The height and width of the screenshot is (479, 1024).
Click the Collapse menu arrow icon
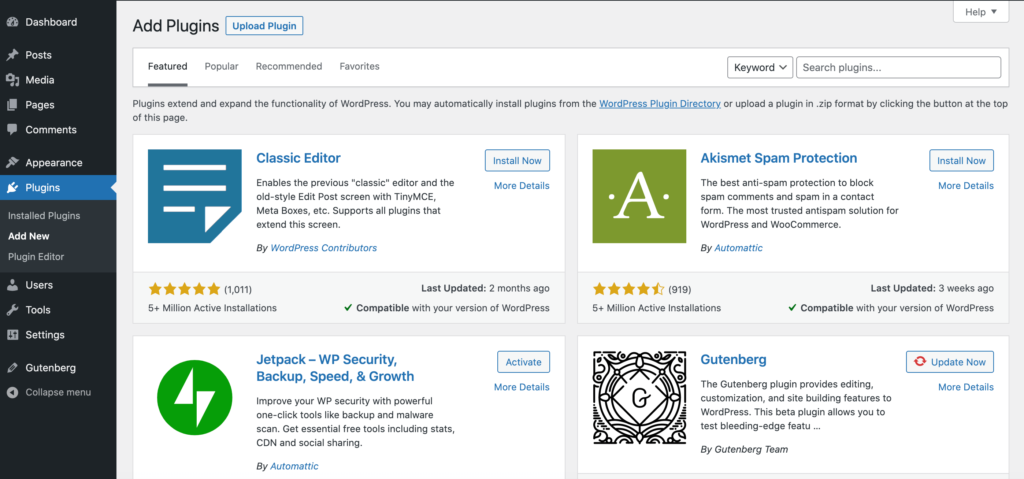(12, 393)
